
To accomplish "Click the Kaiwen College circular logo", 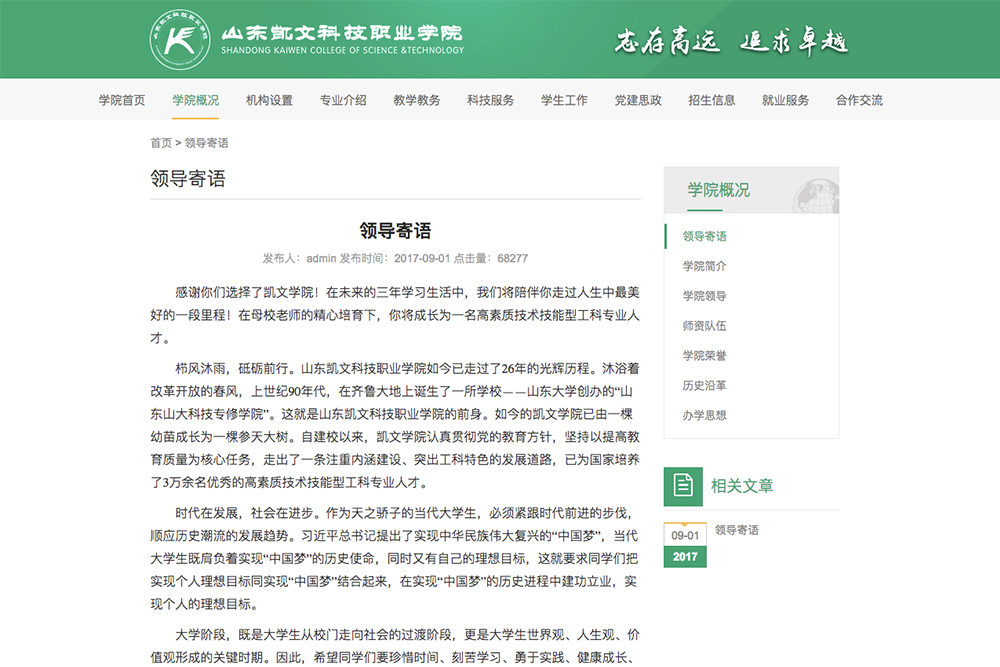I will tap(180, 39).
